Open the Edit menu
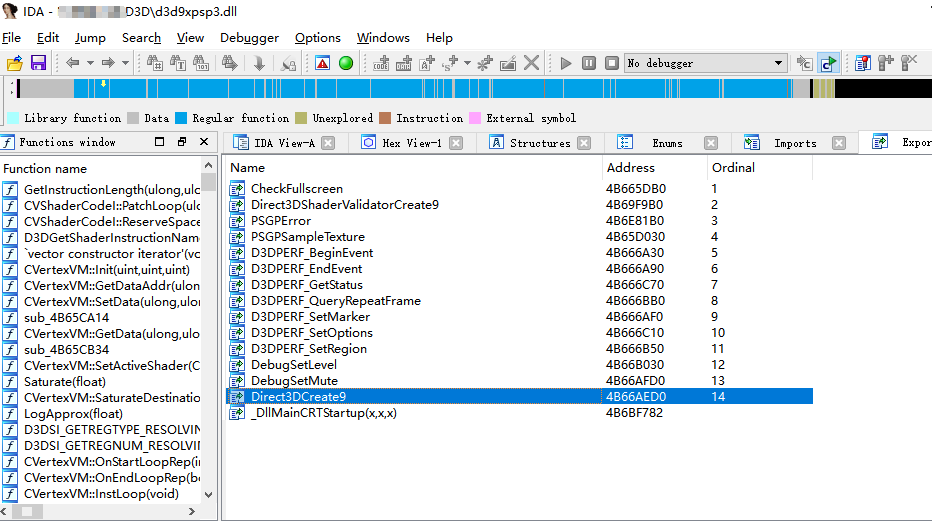Viewport: 932px width, 521px height. pos(48,37)
